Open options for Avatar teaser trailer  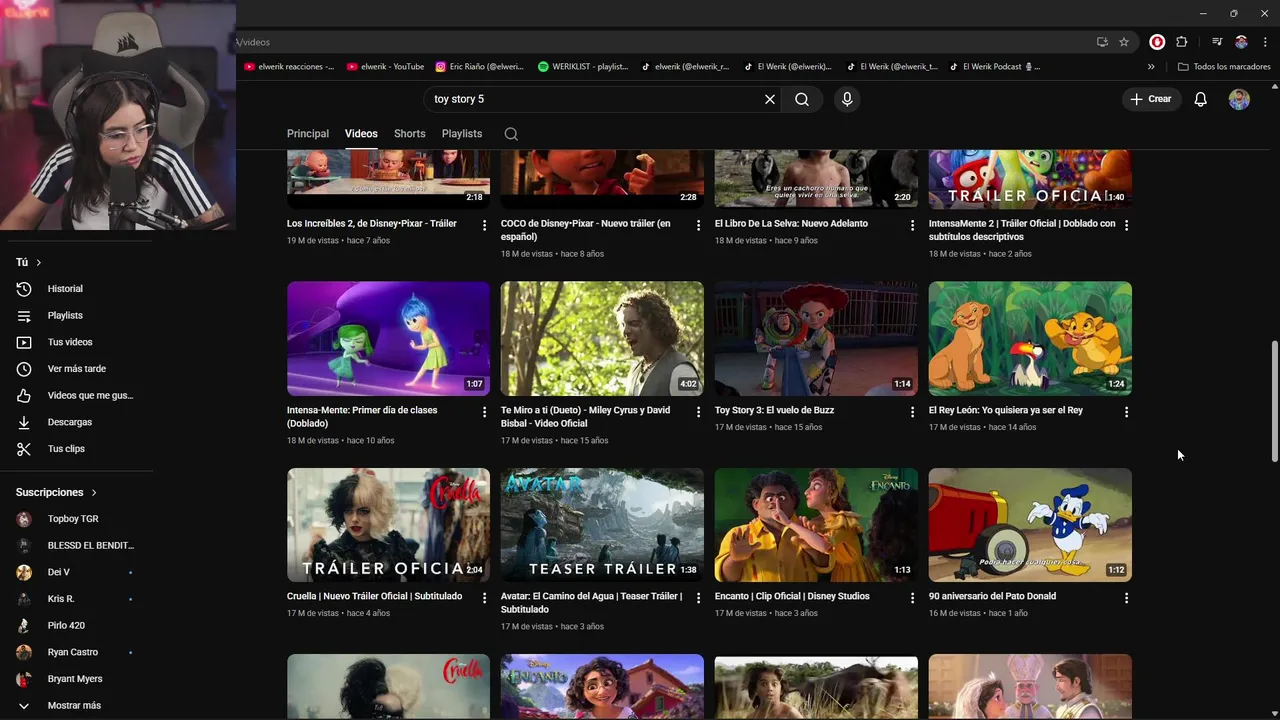pos(698,598)
